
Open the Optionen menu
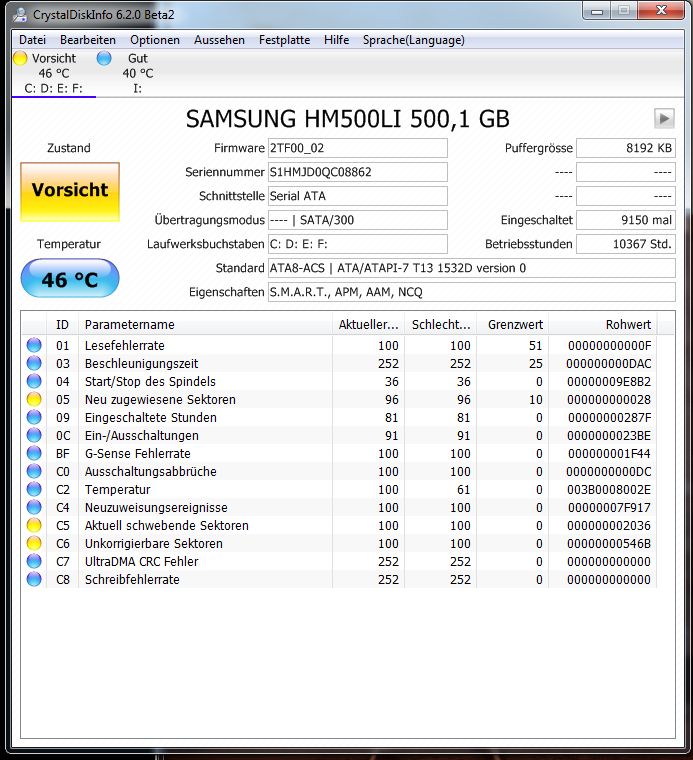click(x=155, y=40)
